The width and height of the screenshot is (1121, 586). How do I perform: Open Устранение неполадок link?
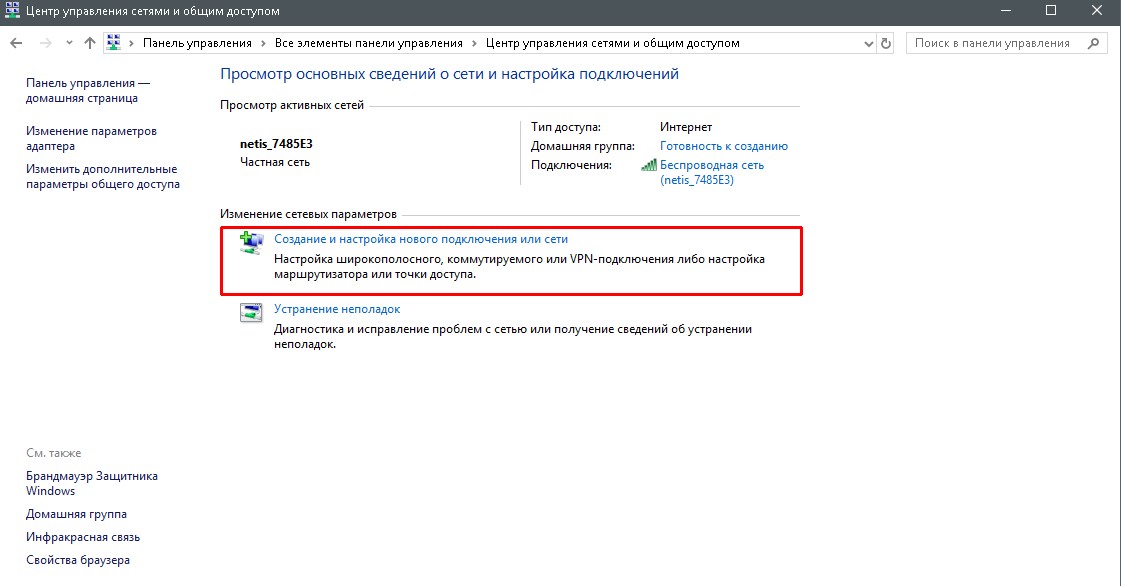click(337, 309)
